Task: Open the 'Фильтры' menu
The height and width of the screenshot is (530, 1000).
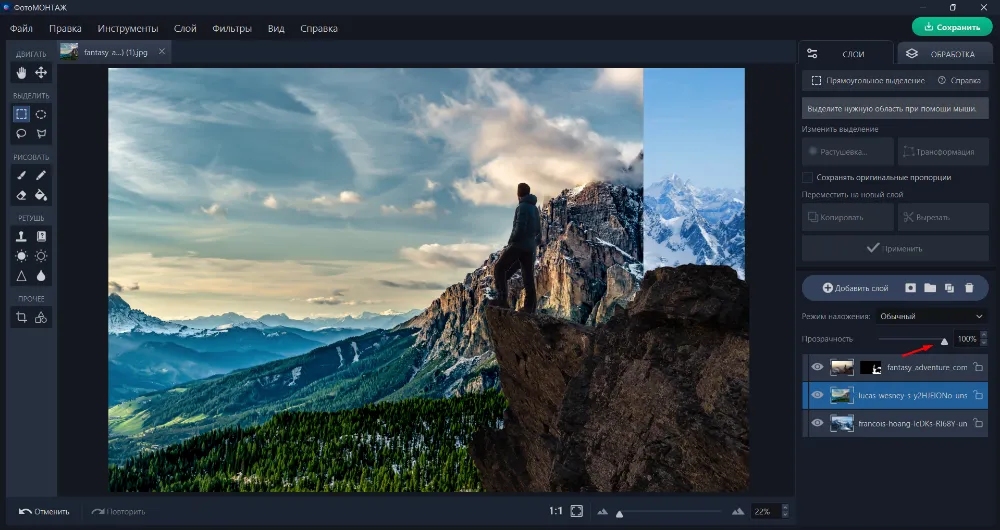Action: [x=232, y=28]
